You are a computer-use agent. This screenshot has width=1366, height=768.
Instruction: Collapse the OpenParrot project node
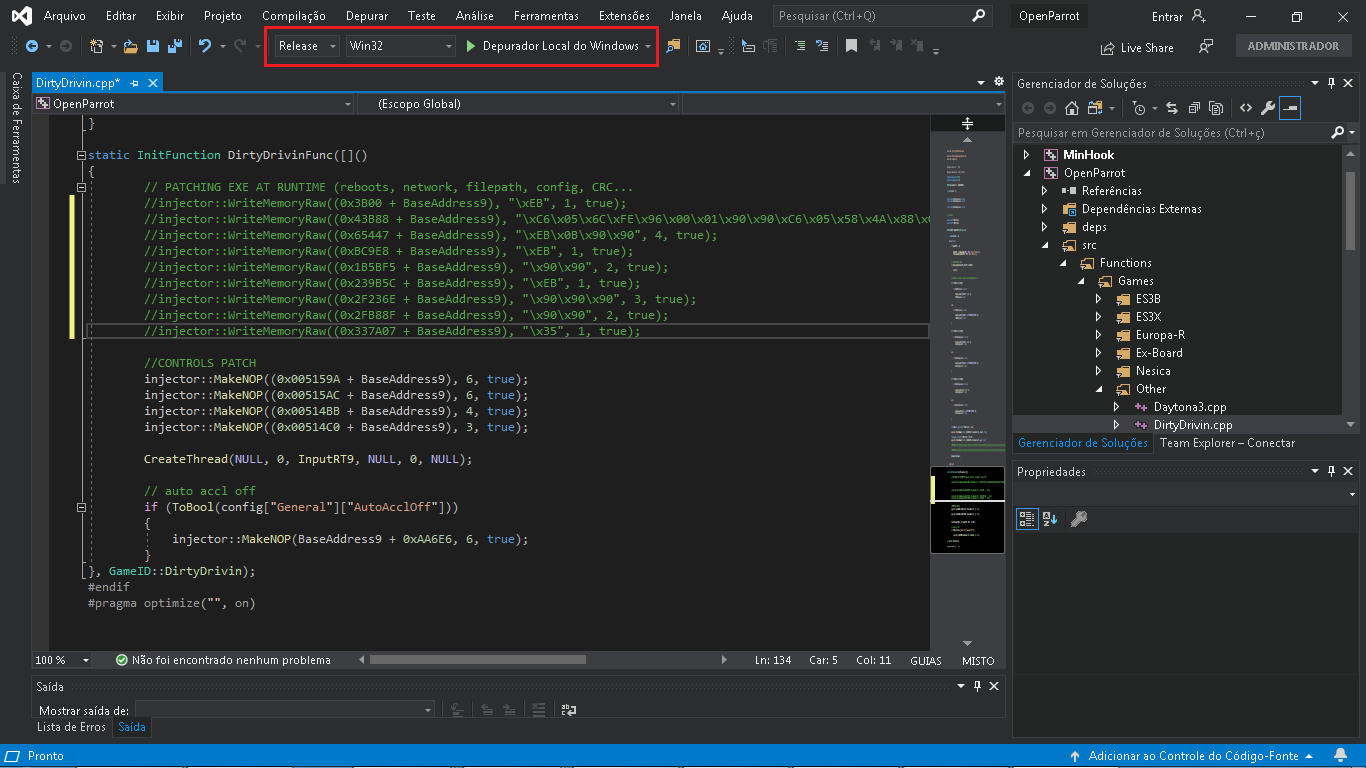(x=1025, y=173)
